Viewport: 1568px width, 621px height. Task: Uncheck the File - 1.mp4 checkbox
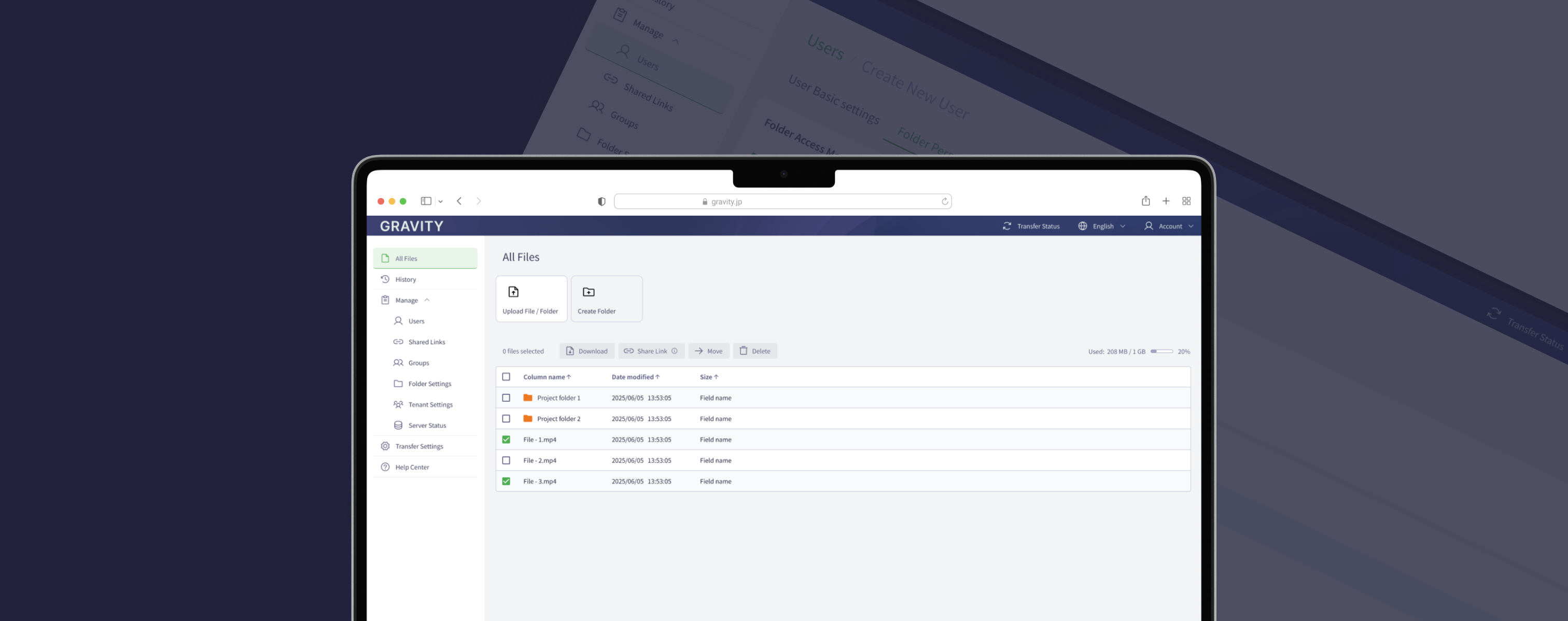506,439
